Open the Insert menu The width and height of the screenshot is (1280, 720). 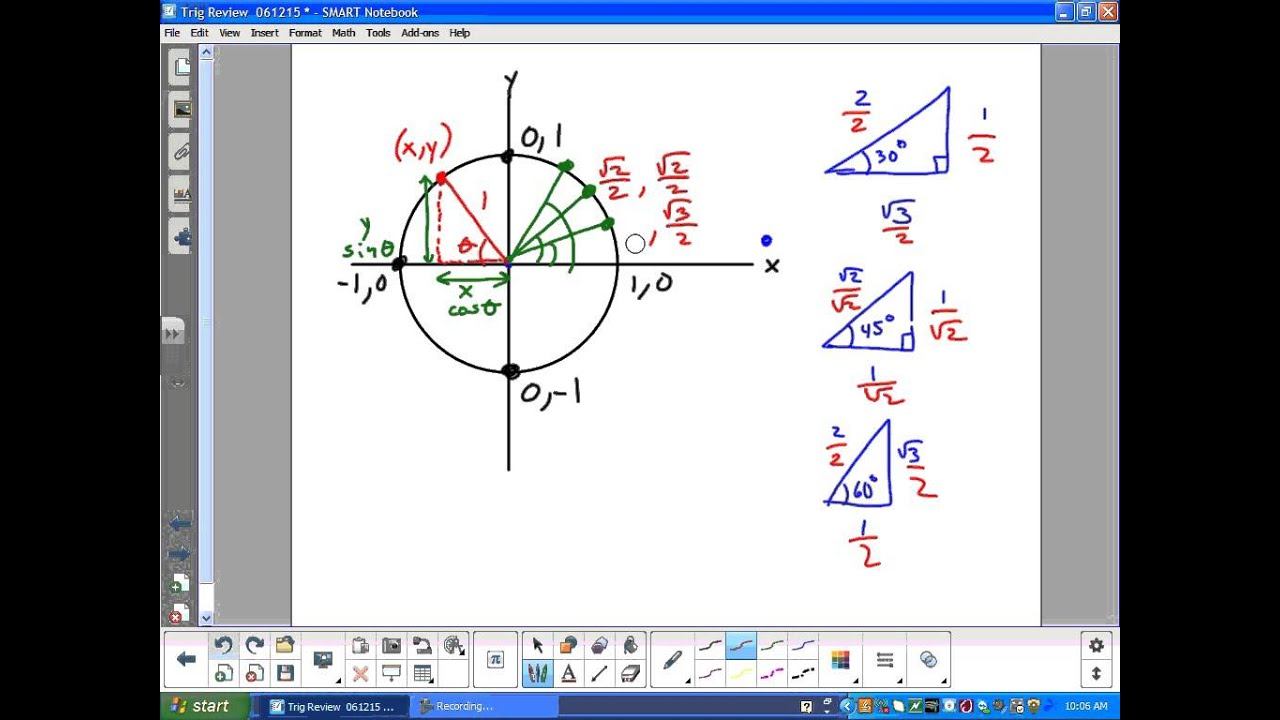point(265,33)
